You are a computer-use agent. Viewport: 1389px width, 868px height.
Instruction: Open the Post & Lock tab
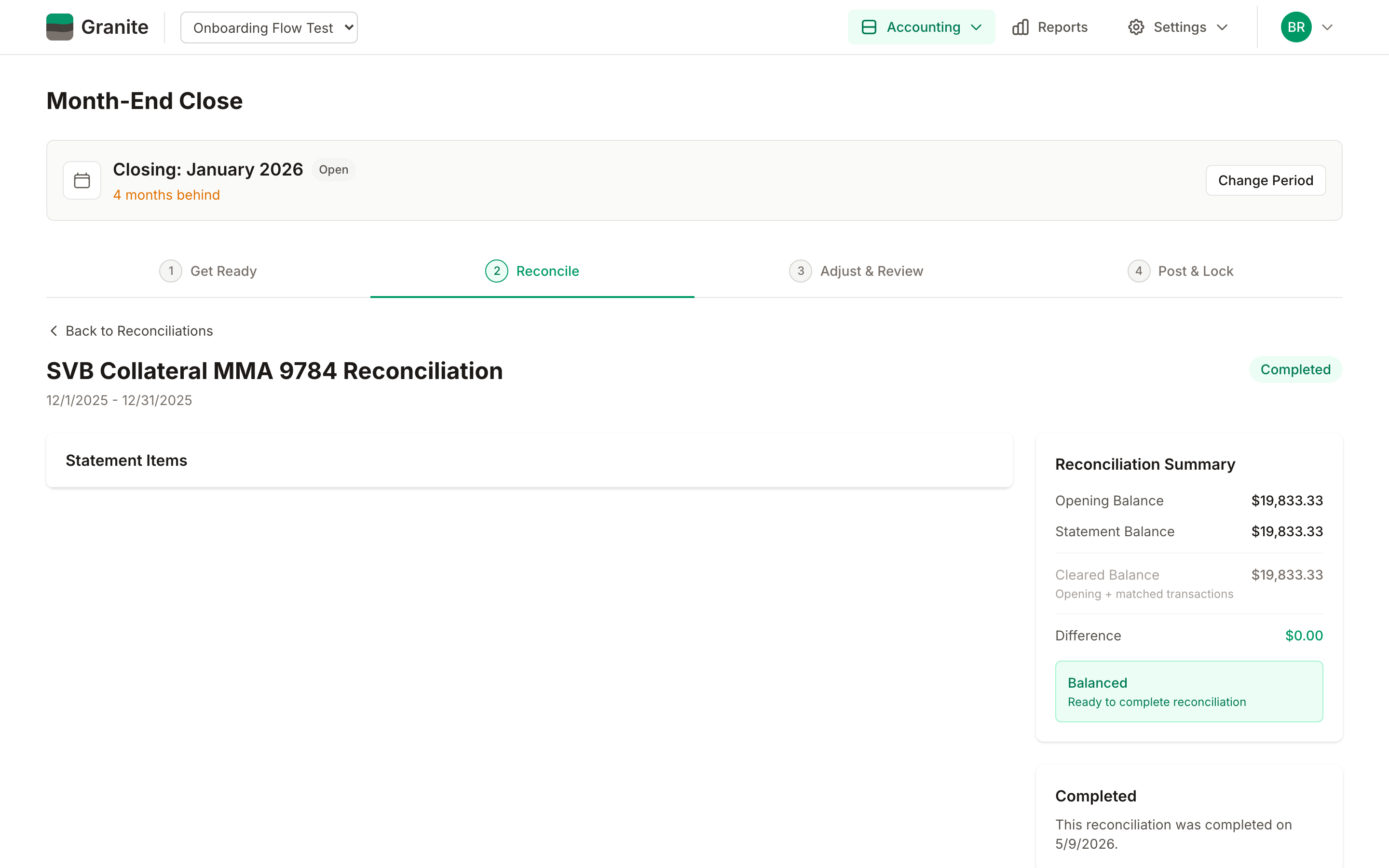[x=1180, y=271]
